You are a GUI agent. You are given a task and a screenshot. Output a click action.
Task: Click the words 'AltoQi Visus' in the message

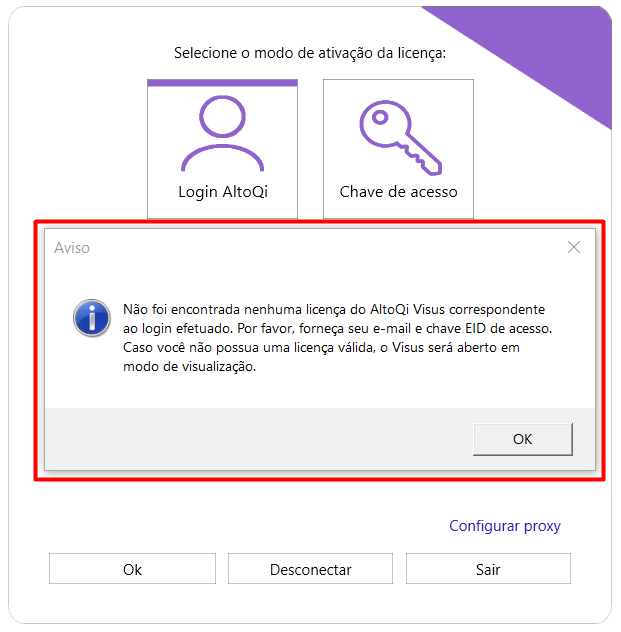[407, 310]
